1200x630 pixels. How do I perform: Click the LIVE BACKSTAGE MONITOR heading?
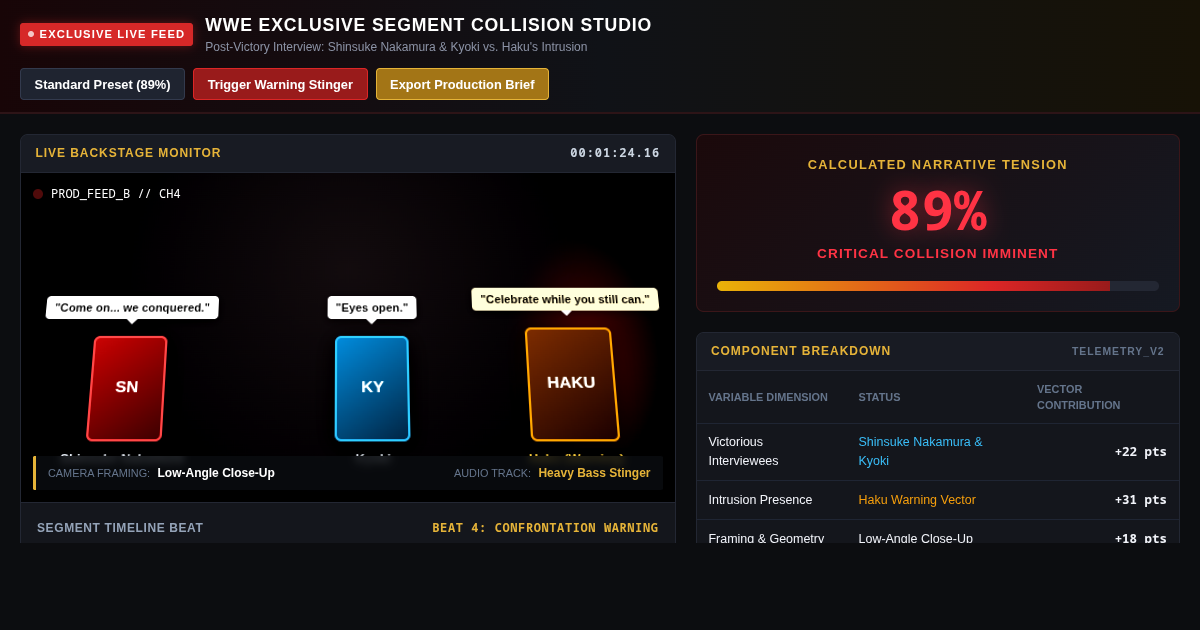click(128, 153)
